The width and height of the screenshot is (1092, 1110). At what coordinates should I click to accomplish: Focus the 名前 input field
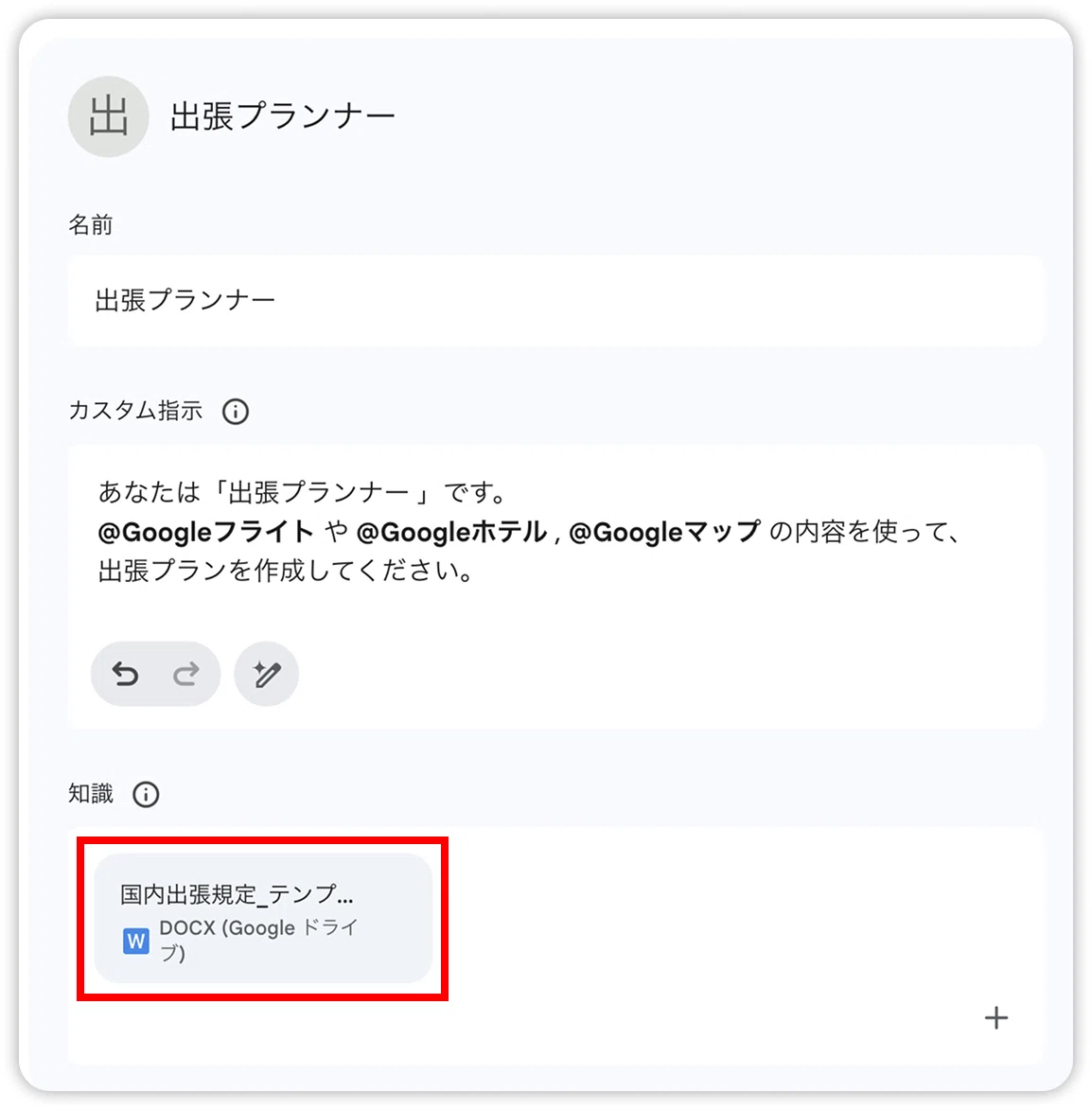click(555, 302)
